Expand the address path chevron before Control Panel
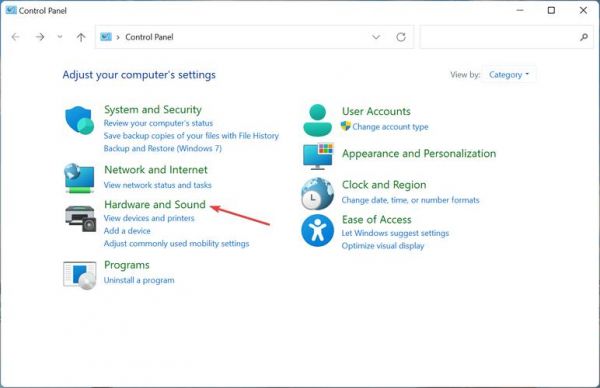Screen dimensions: 600x388 click(x=118, y=37)
